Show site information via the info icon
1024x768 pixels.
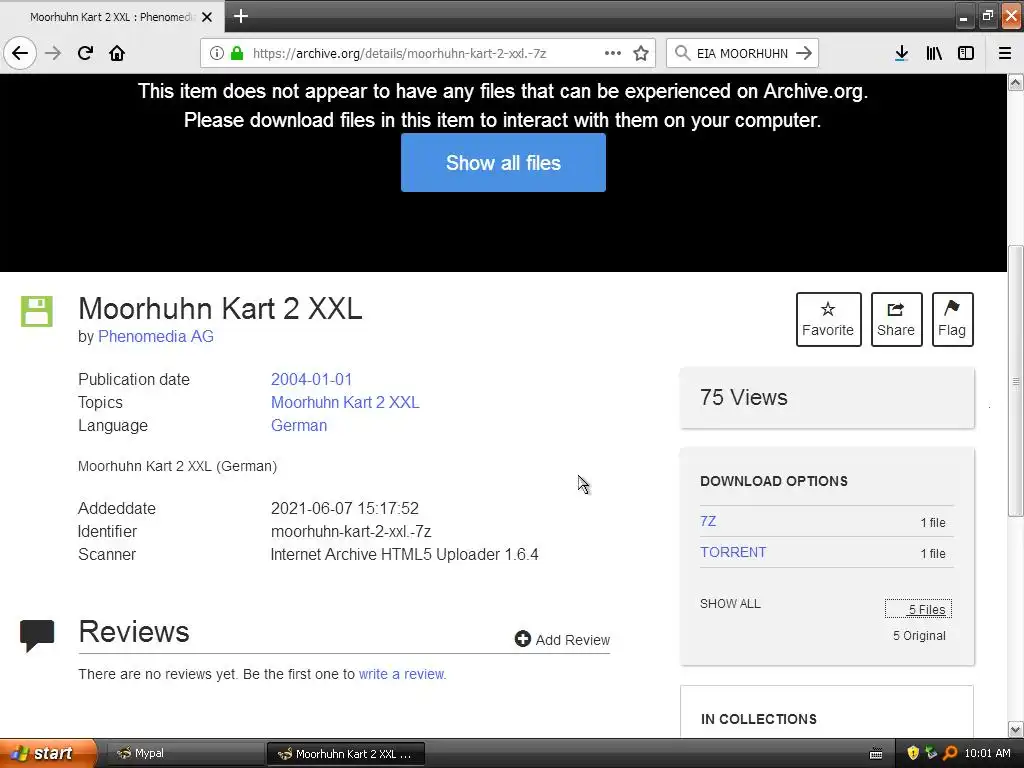coord(217,53)
